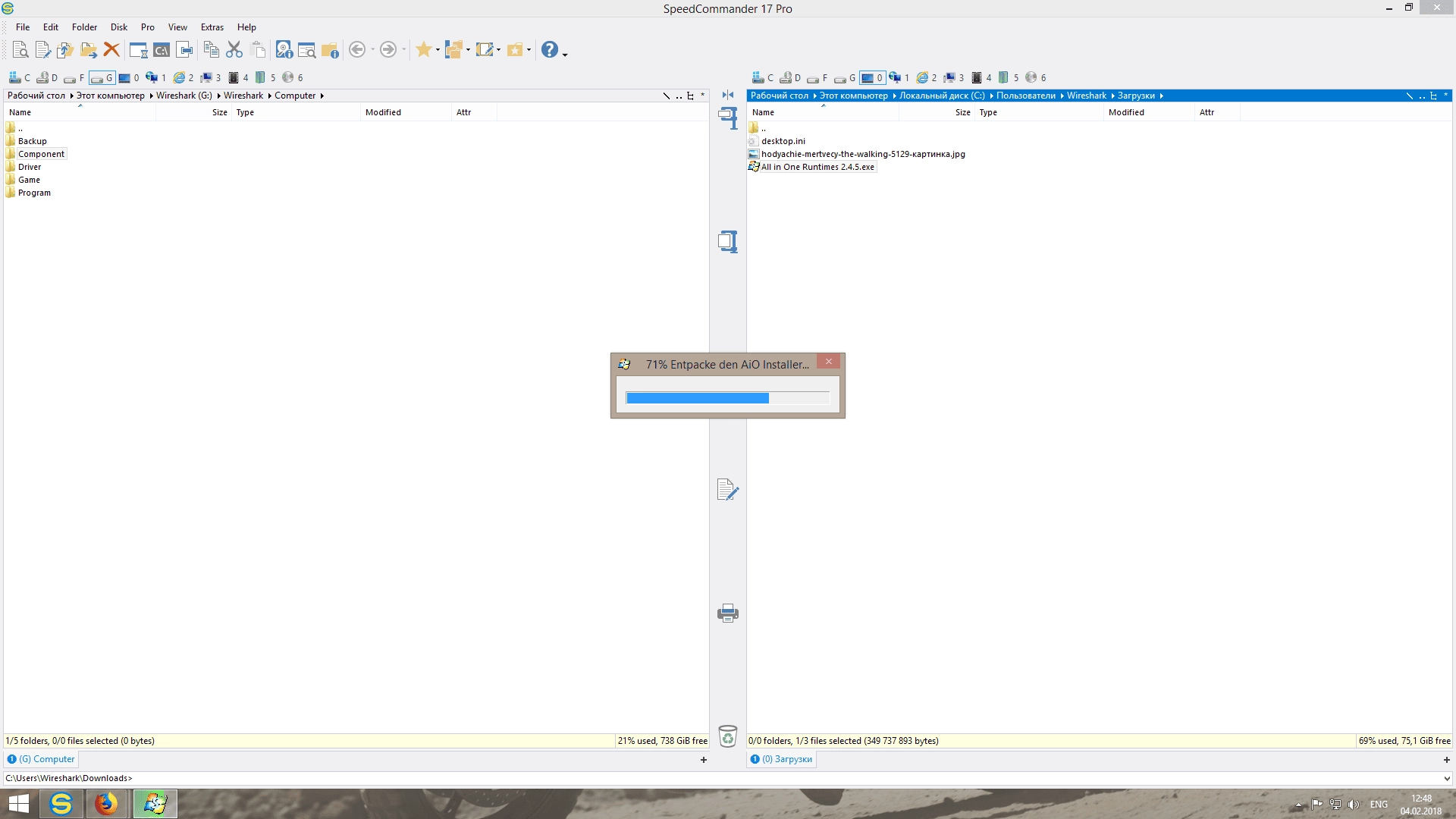Image resolution: width=1456 pixels, height=819 pixels.
Task: Select location 3 in right panel
Action: pyautogui.click(x=954, y=77)
